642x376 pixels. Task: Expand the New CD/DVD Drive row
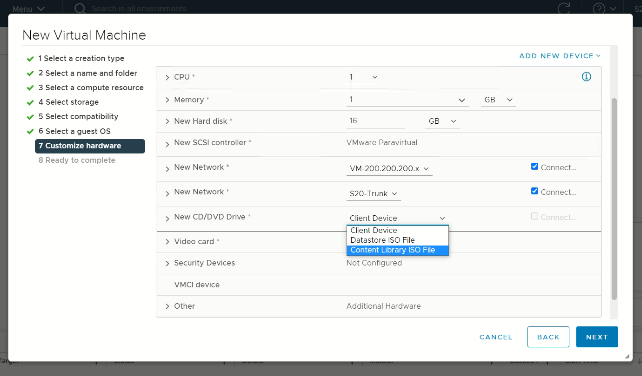167,218
